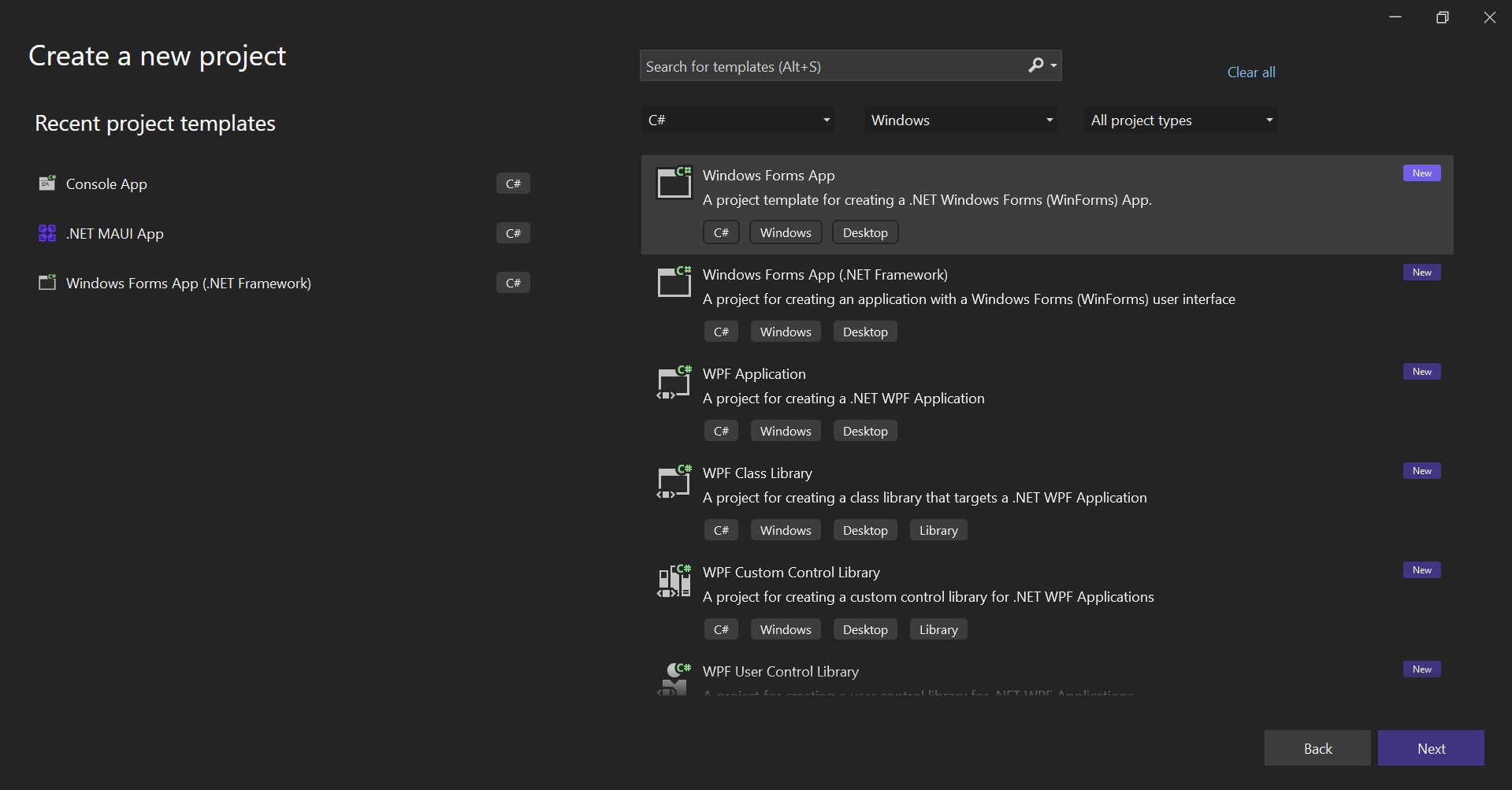
Task: Select the WPF Custom Control Library template
Action: pos(1047,602)
